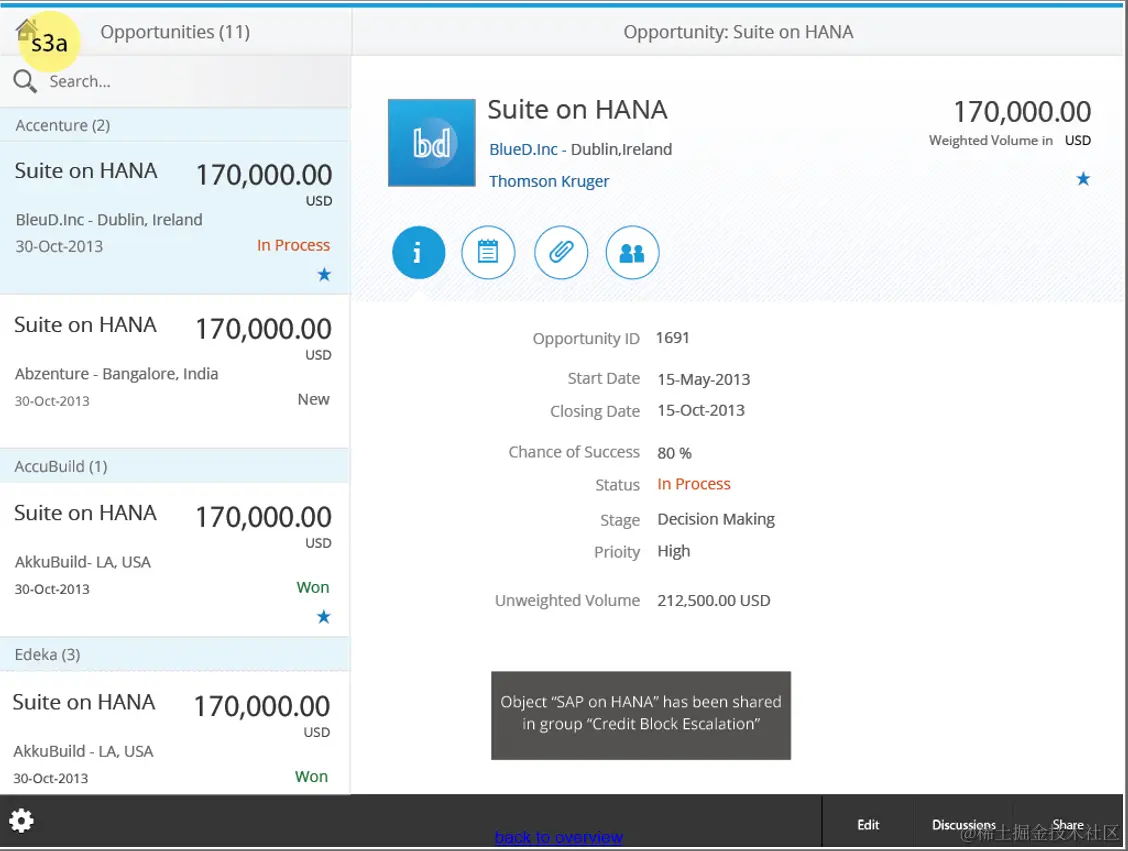The image size is (1128, 851).
Task: Click the Edit button
Action: [868, 824]
